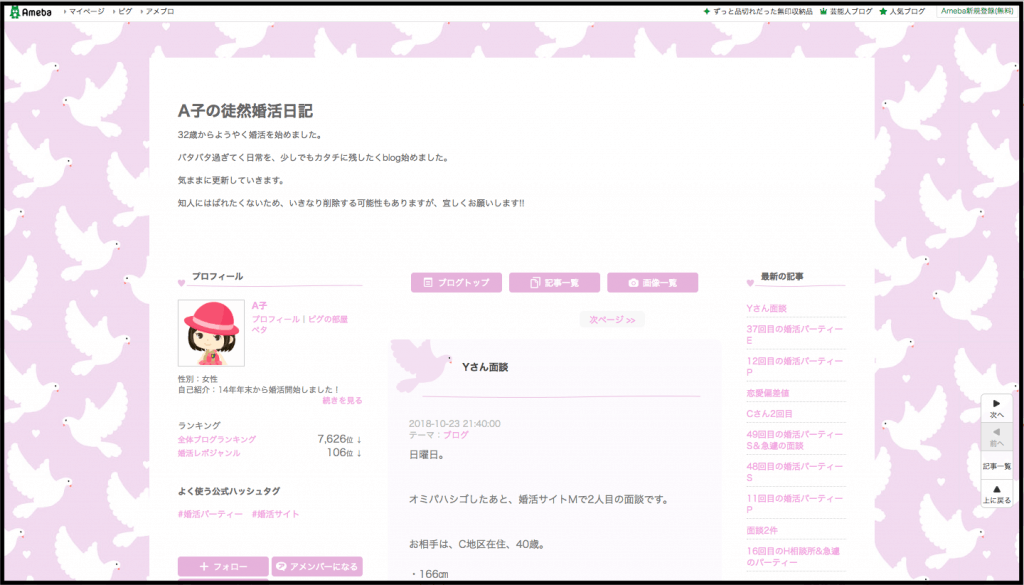Open the ブログトップ tab button

coord(456,283)
